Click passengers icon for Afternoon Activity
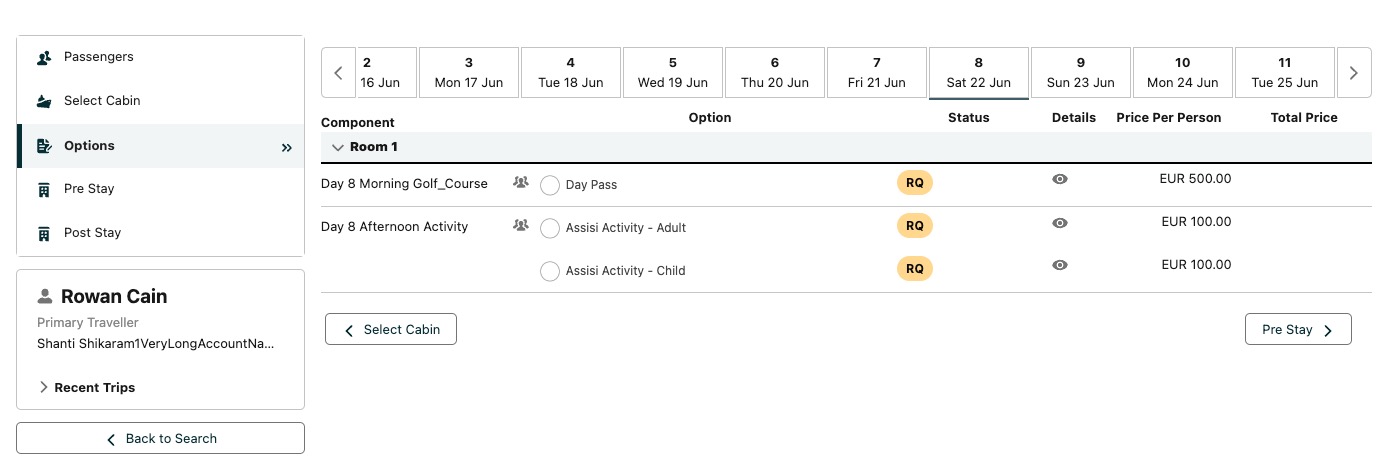Screen dimensions: 1378x467 [520, 226]
